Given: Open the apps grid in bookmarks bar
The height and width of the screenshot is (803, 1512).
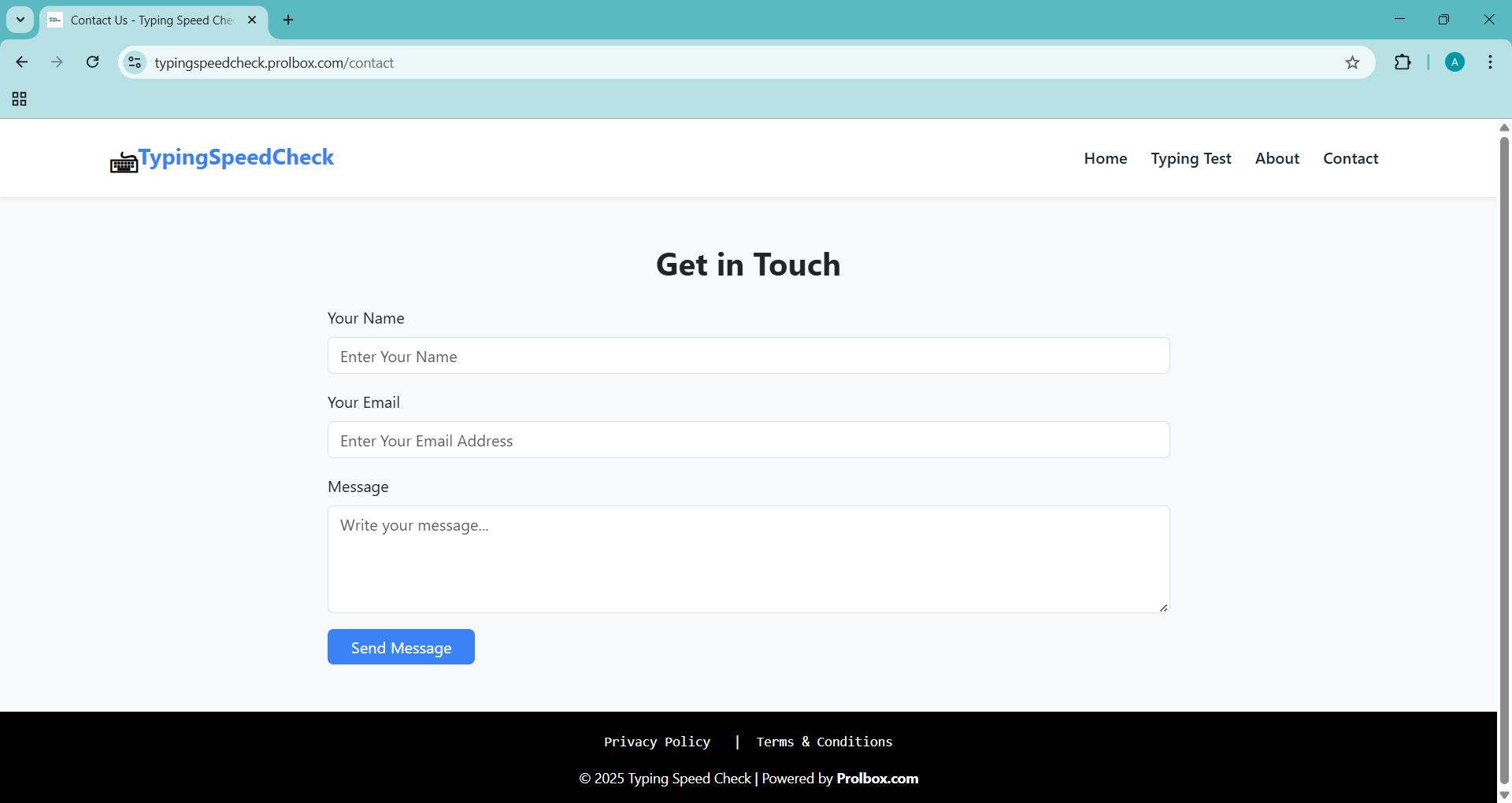Looking at the screenshot, I should [20, 99].
